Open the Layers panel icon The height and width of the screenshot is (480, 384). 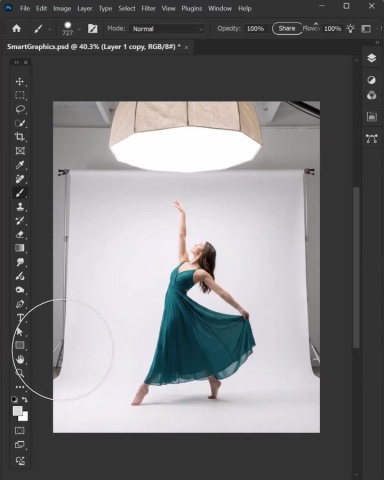372,58
